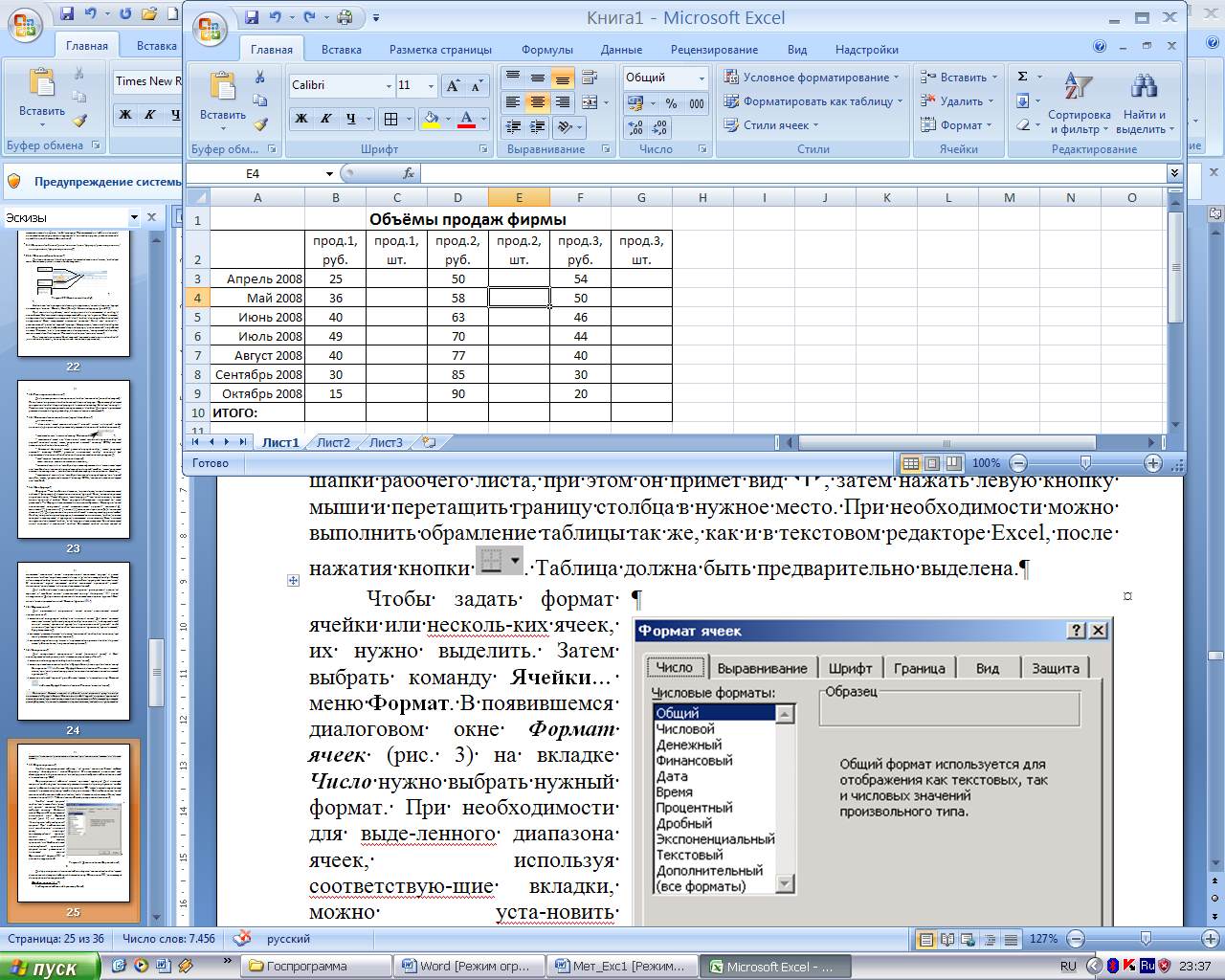This screenshot has height=980, width=1225.
Task: Toggle Italic К in Excel ribbon
Action: (326, 119)
